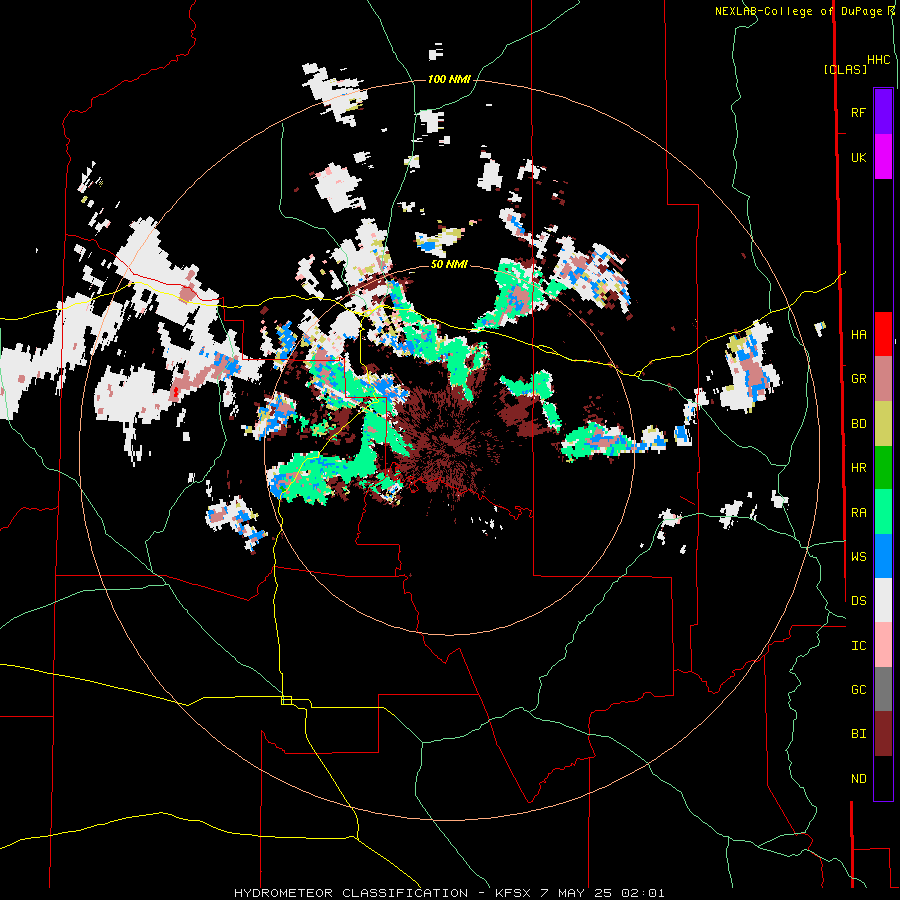Click the 7 MAY 25 02:01 timestamp
Image resolution: width=900 pixels, height=900 pixels.
point(603,893)
